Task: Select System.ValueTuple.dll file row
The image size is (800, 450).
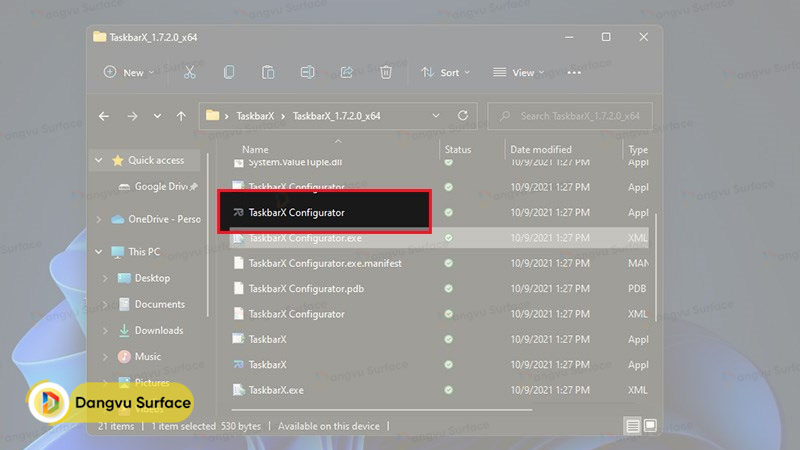Action: [439, 163]
